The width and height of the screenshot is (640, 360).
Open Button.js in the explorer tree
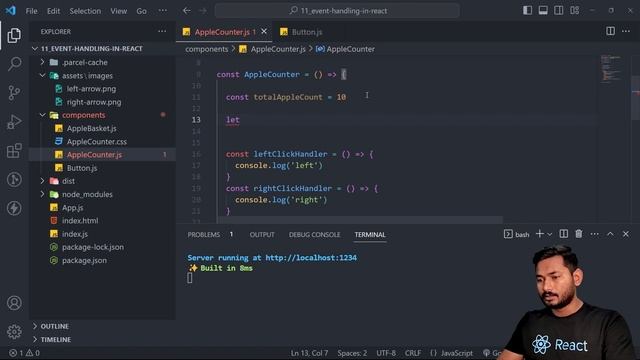pyautogui.click(x=82, y=168)
